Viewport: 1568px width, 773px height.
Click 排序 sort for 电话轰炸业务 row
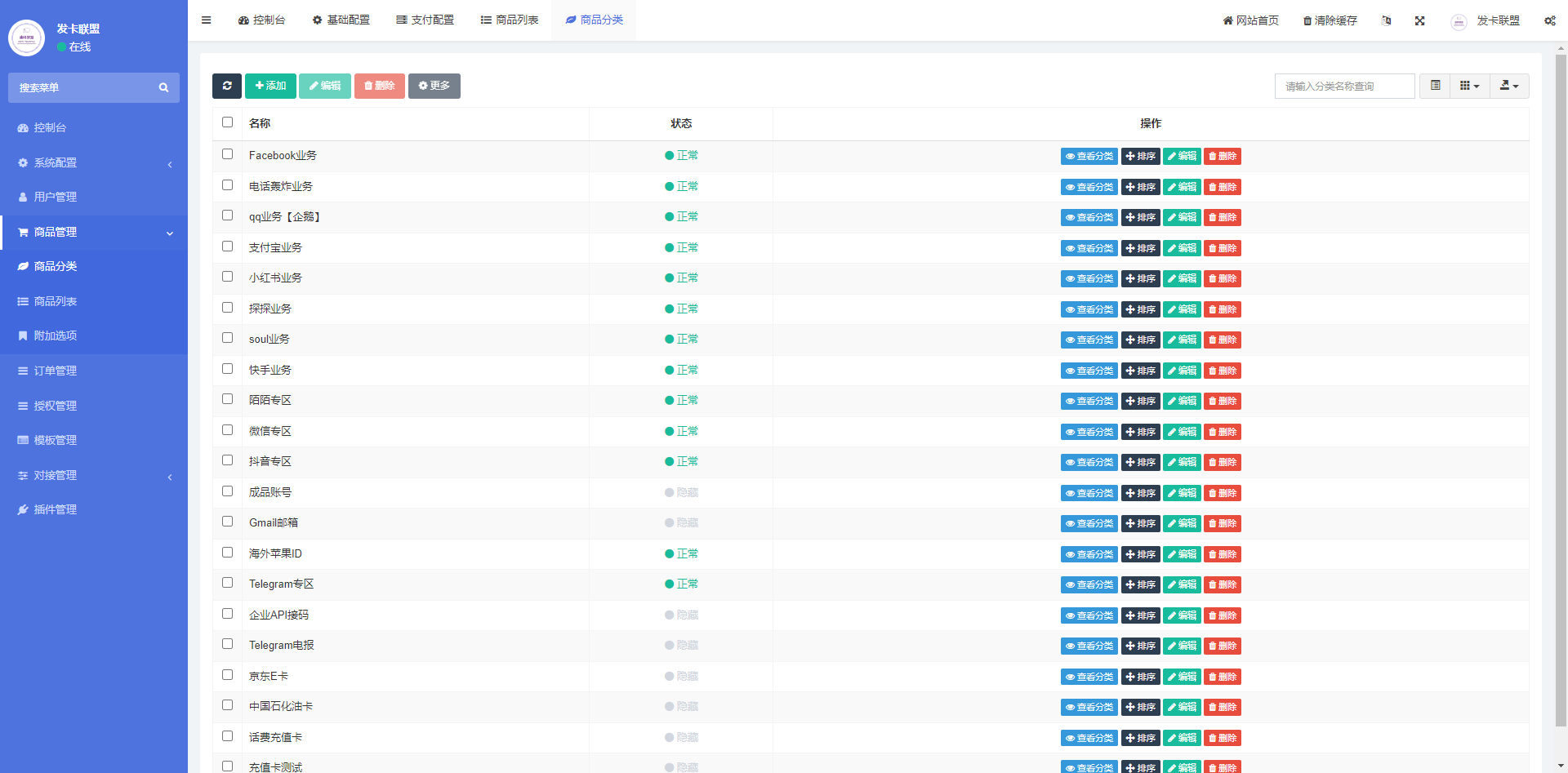tap(1141, 188)
